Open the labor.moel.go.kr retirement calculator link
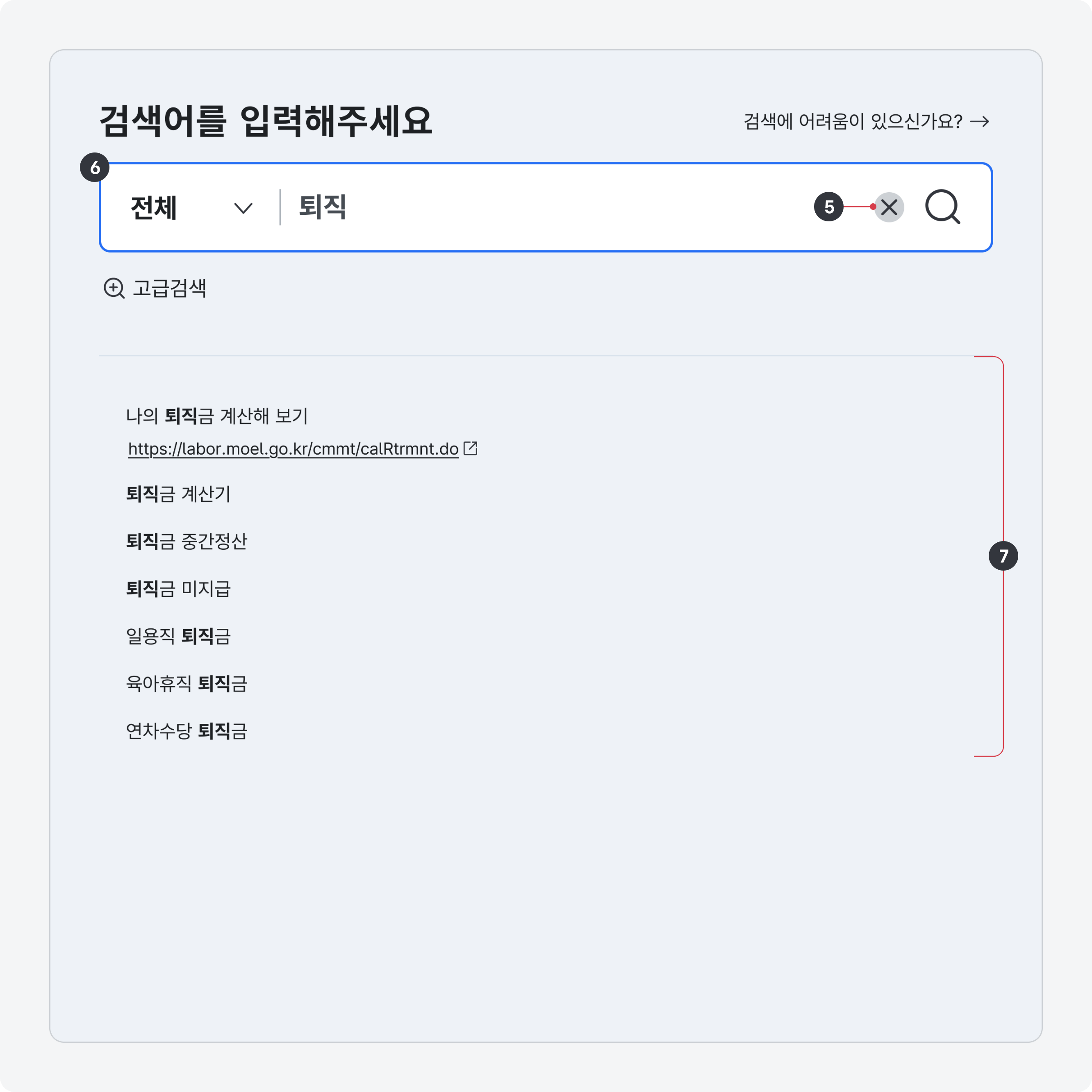Screen dimensions: 1092x1092 coord(293,448)
